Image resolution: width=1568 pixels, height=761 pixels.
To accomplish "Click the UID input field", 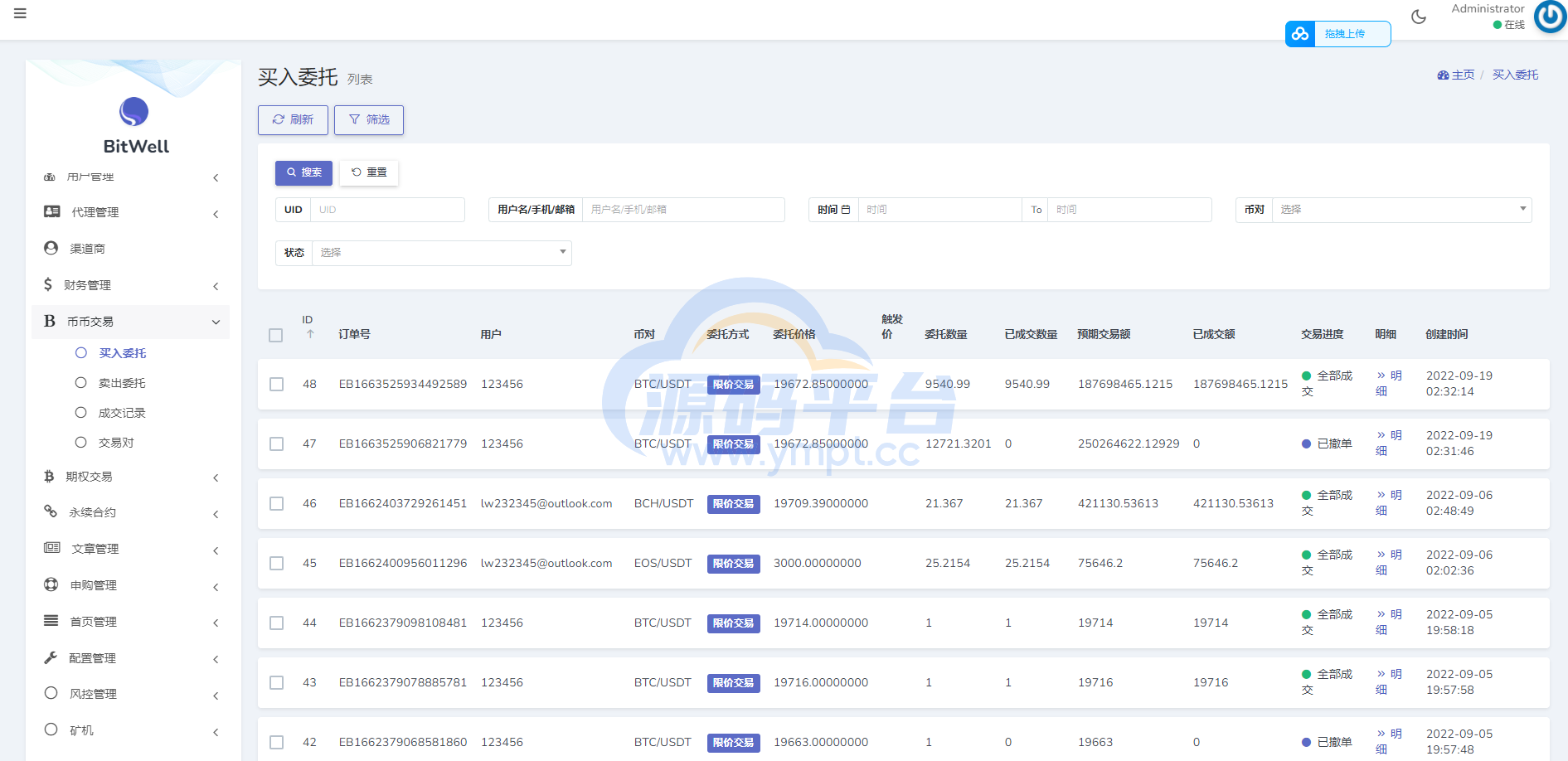I will [x=386, y=210].
